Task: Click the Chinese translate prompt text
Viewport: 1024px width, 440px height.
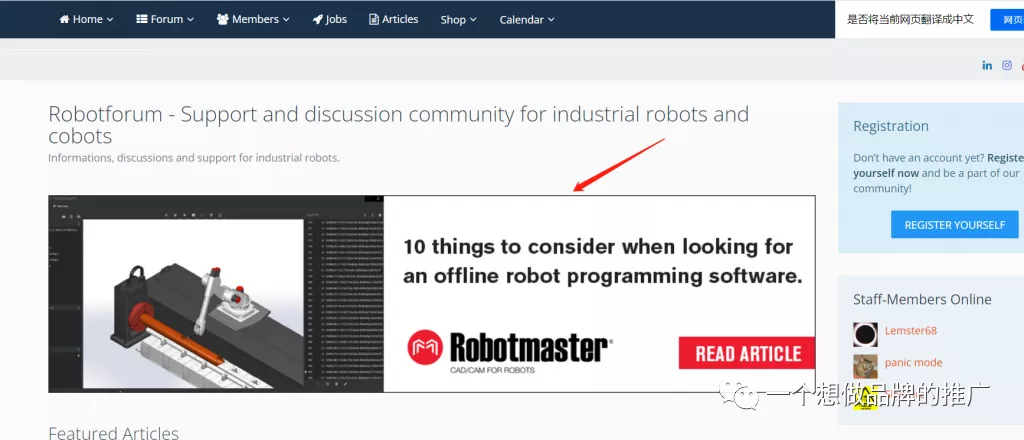Action: tap(910, 19)
